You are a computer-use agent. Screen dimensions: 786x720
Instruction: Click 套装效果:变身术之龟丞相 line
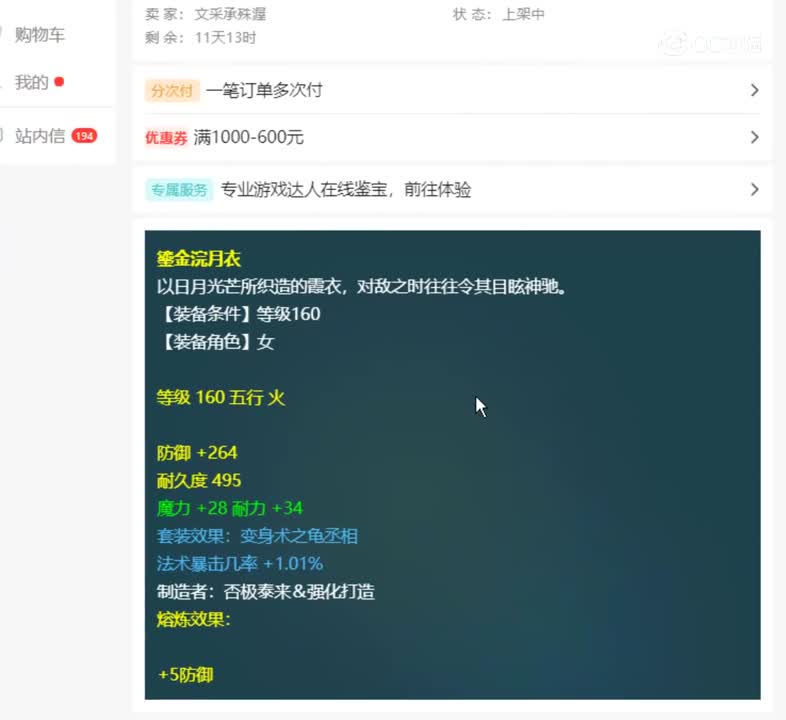coord(257,536)
